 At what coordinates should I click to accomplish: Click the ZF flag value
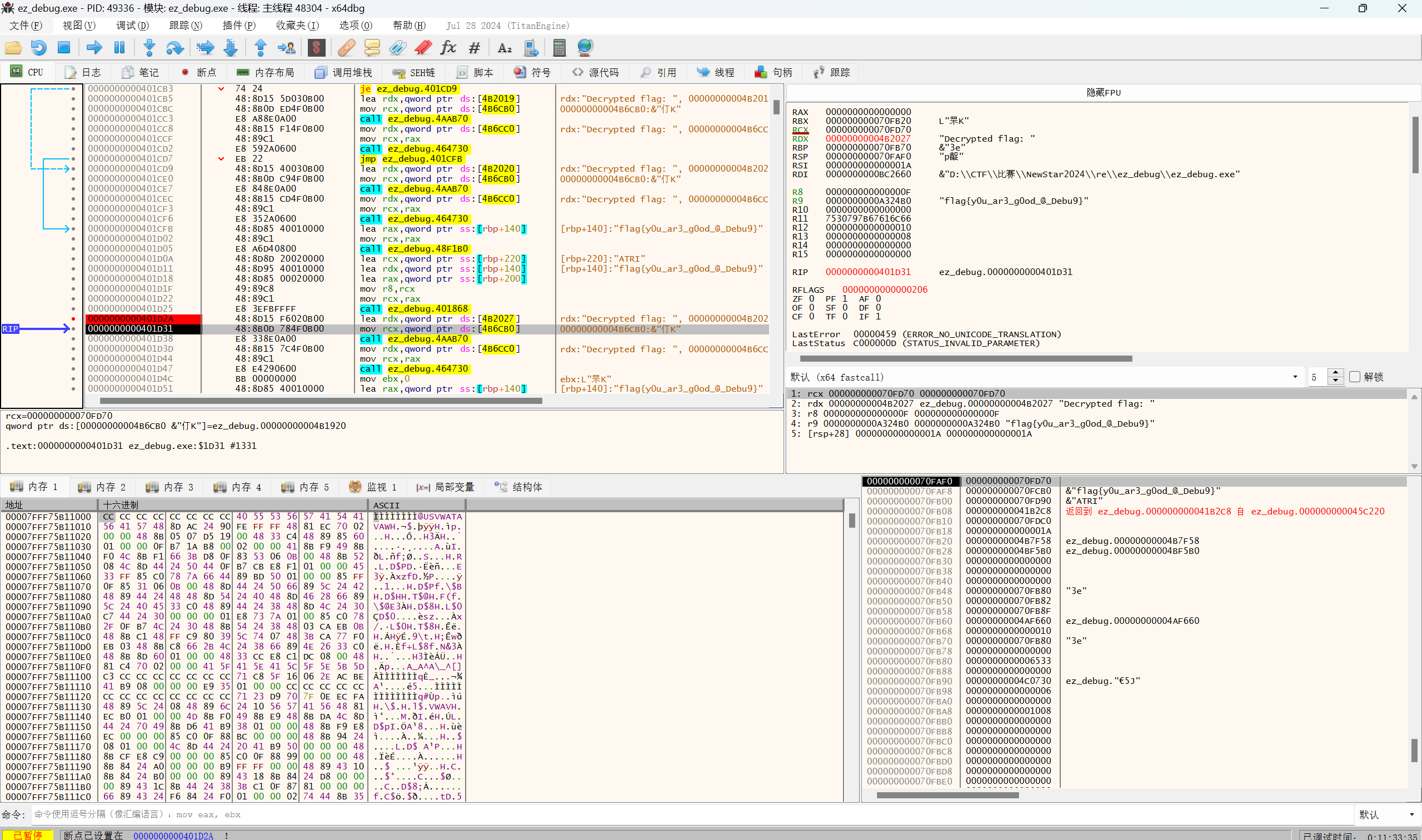pos(812,299)
